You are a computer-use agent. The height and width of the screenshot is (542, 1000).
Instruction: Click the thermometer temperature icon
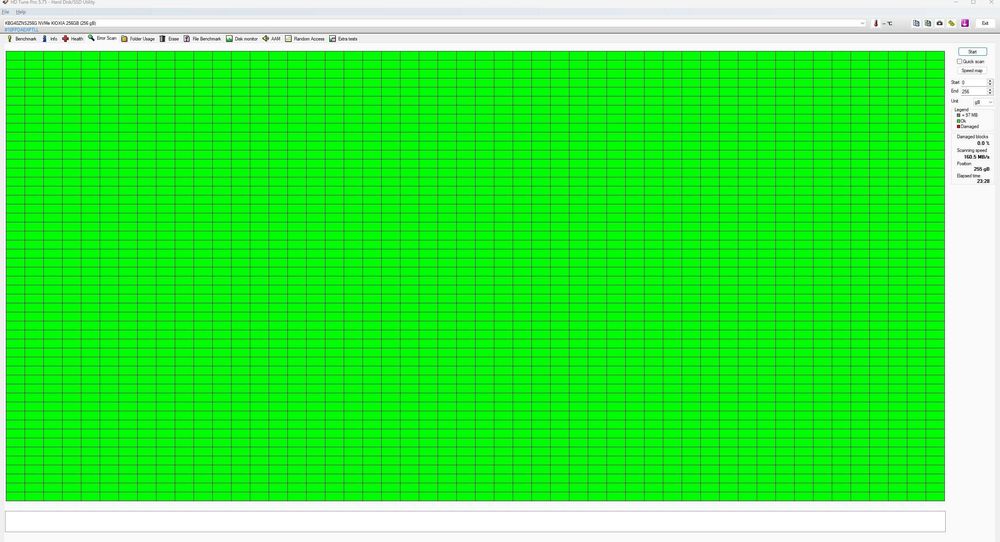click(x=876, y=23)
